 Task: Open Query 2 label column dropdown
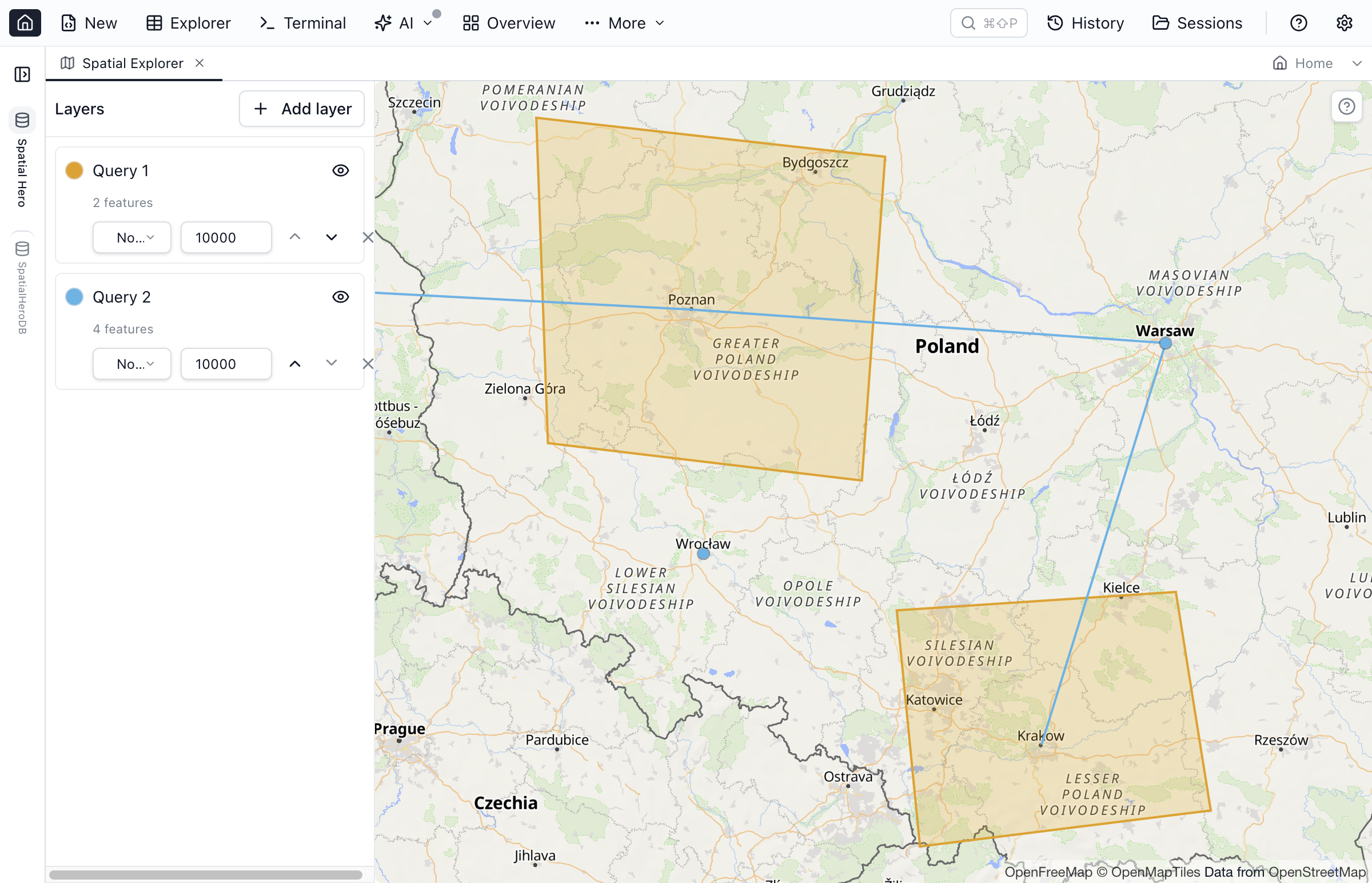(132, 364)
